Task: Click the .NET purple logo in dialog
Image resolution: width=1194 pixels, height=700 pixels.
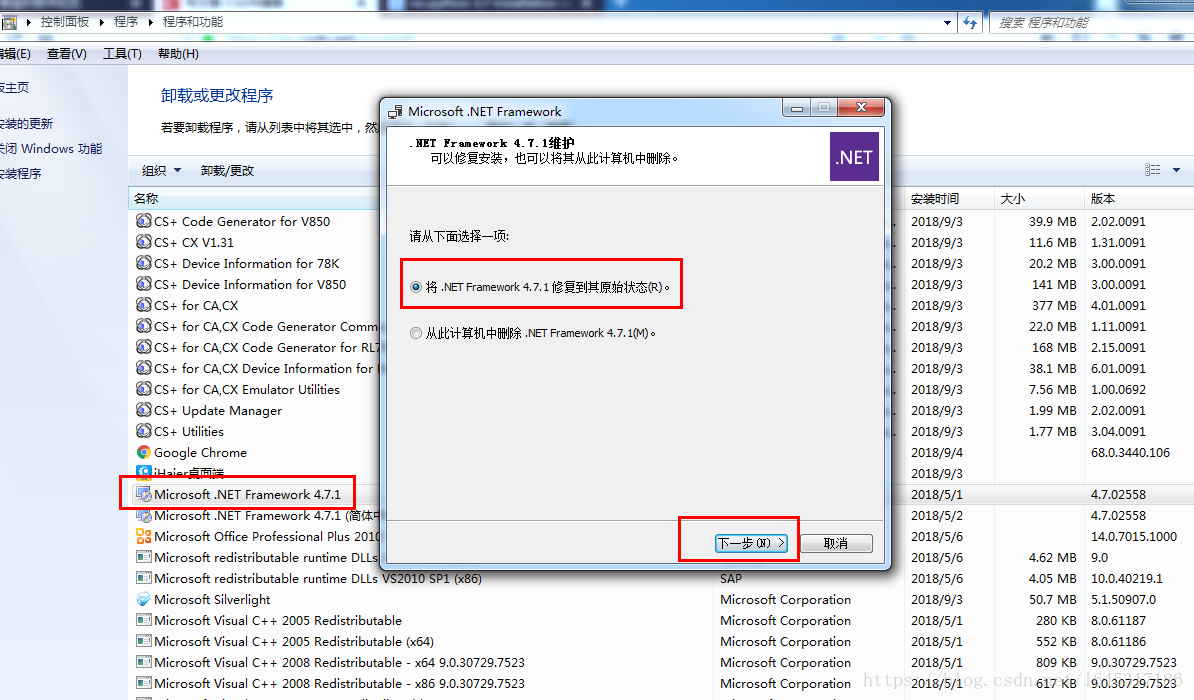Action: tap(854, 157)
